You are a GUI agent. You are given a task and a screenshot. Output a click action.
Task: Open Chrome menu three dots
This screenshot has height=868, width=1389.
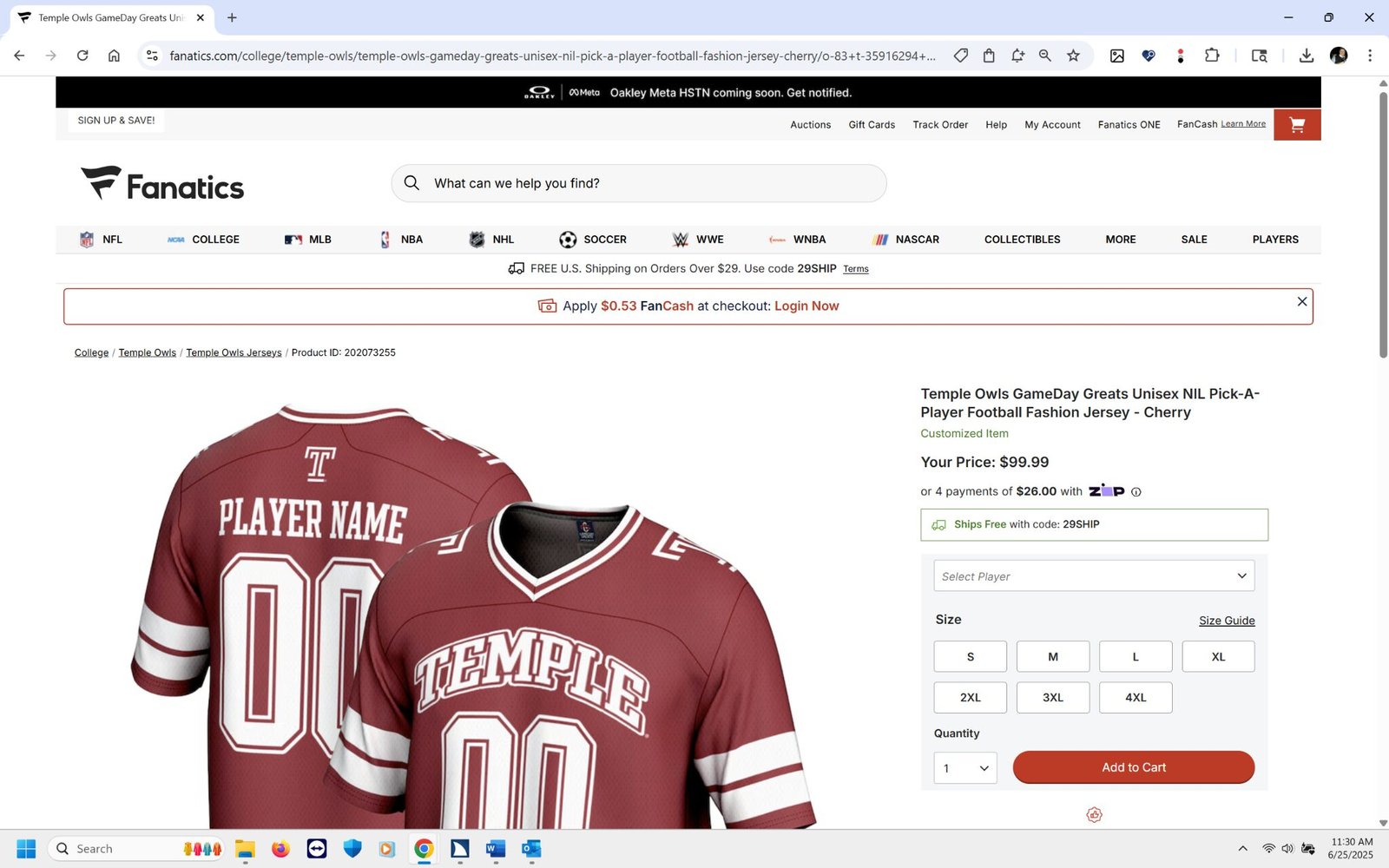1370,56
